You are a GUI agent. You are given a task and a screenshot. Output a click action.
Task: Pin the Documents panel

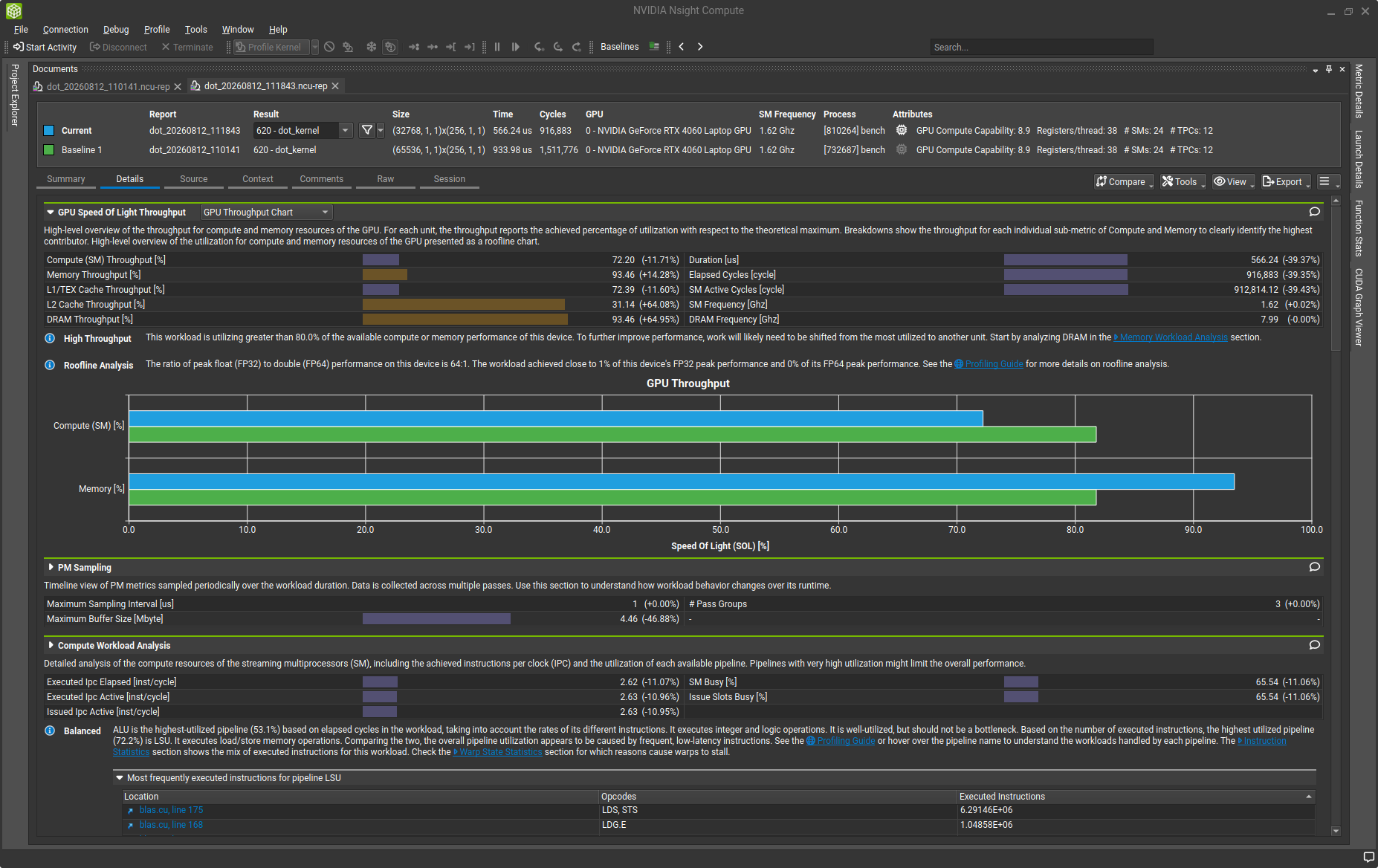tap(1329, 69)
